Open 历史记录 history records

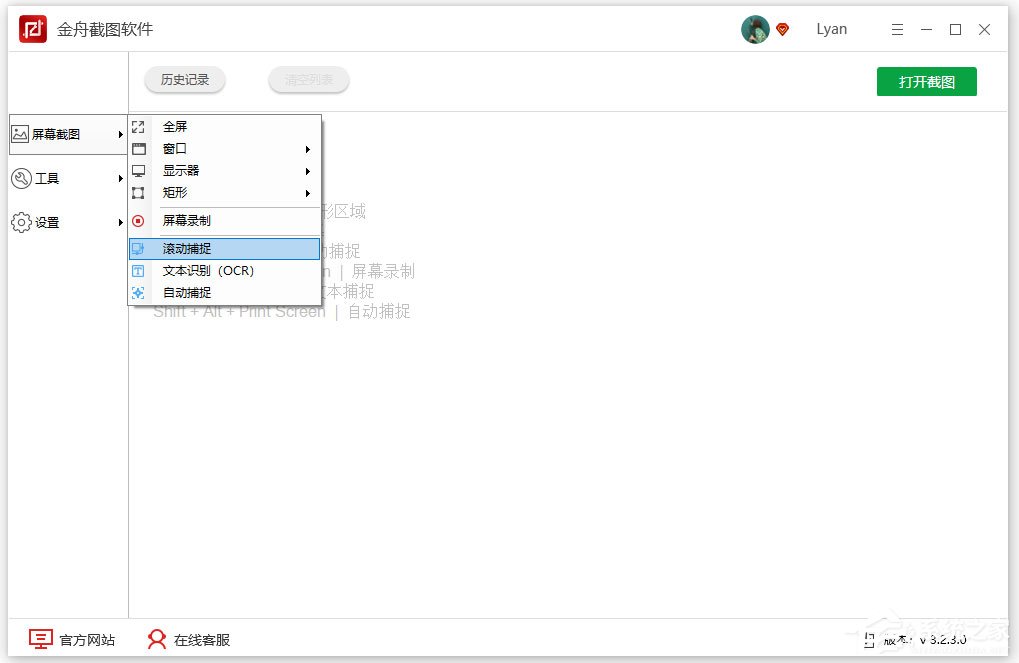click(184, 80)
